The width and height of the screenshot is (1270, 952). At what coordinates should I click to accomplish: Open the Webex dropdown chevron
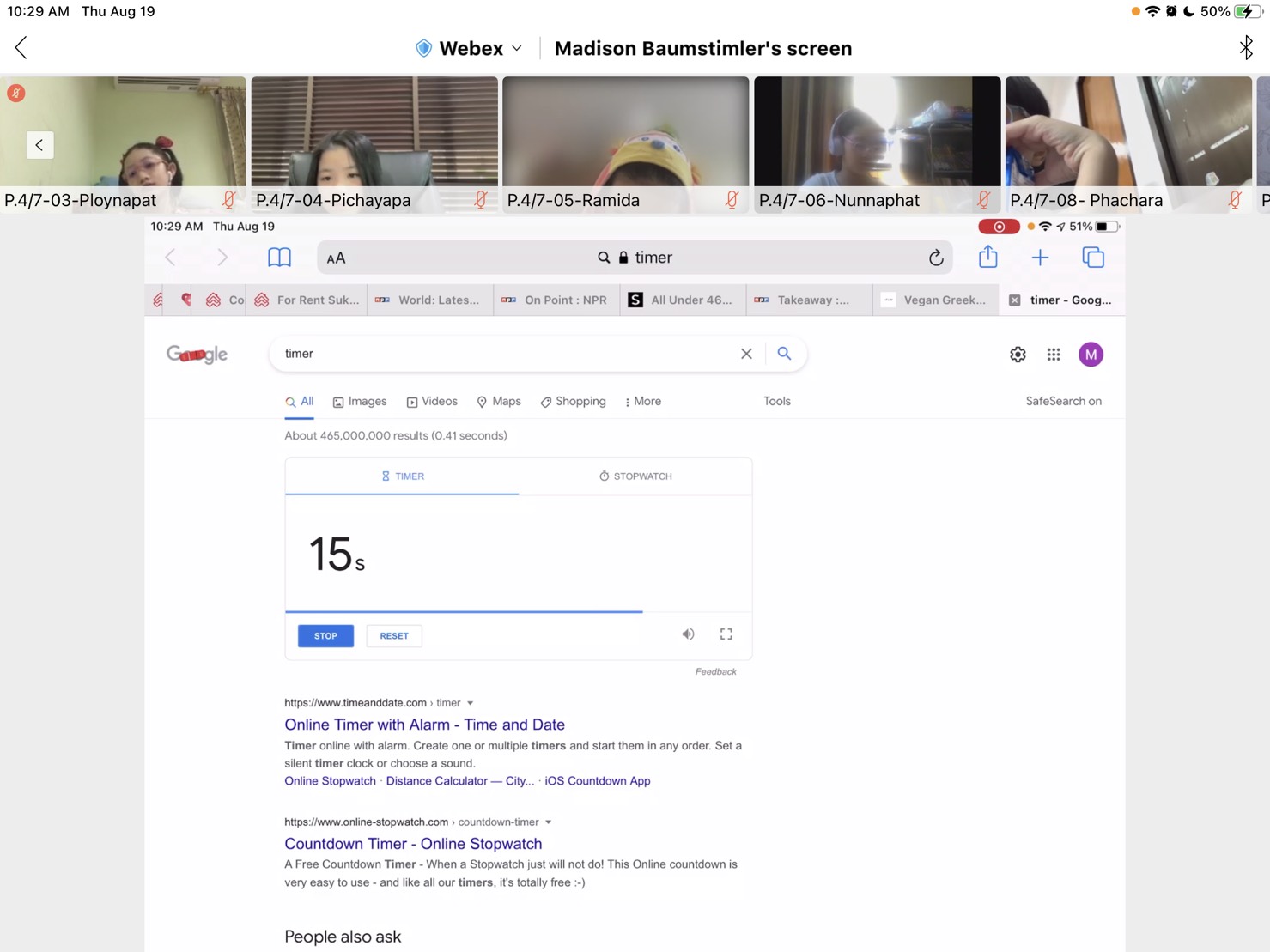click(516, 48)
